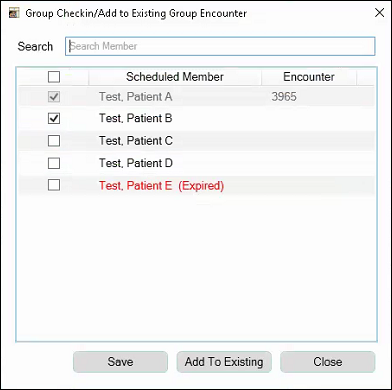Click encounter number 3965
Image resolution: width=392 pixels, height=390 pixels.
[284, 97]
